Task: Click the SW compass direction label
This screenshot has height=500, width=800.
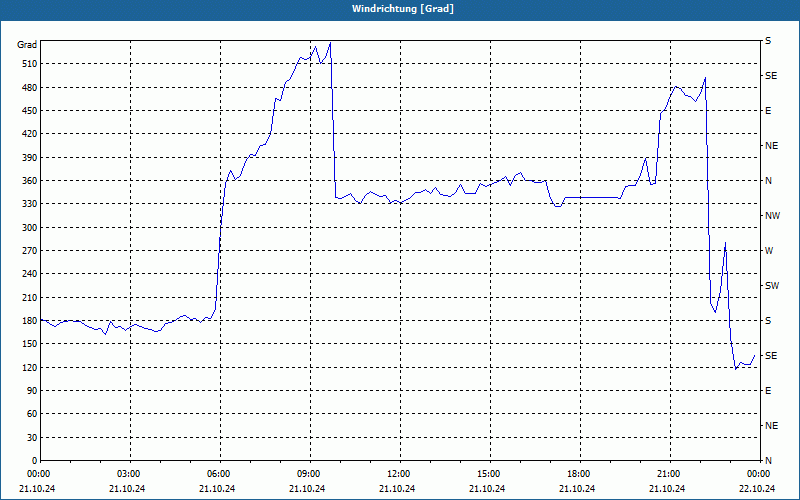Action: (x=772, y=286)
